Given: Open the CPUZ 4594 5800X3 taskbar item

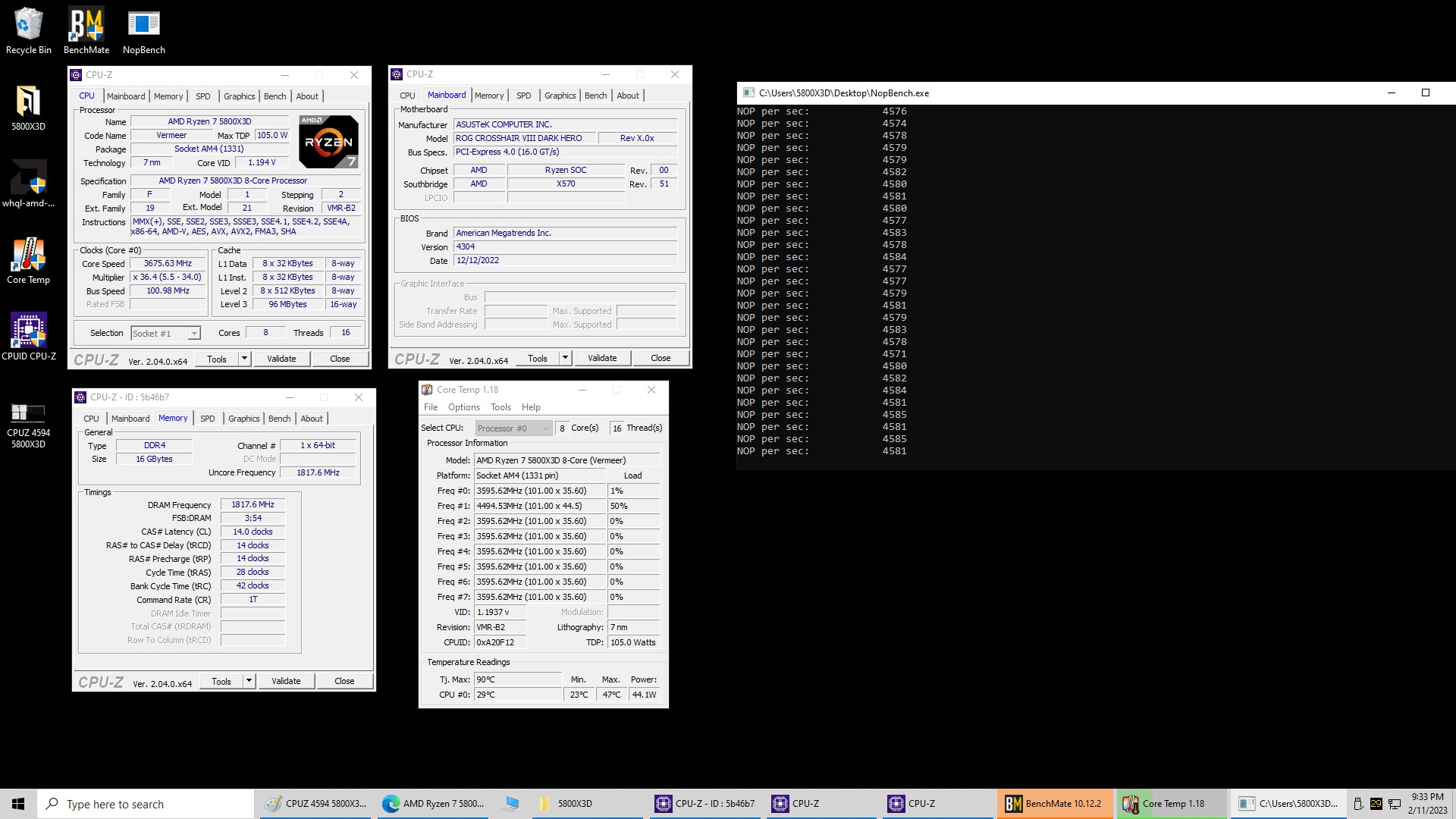Looking at the screenshot, I should click(x=315, y=804).
